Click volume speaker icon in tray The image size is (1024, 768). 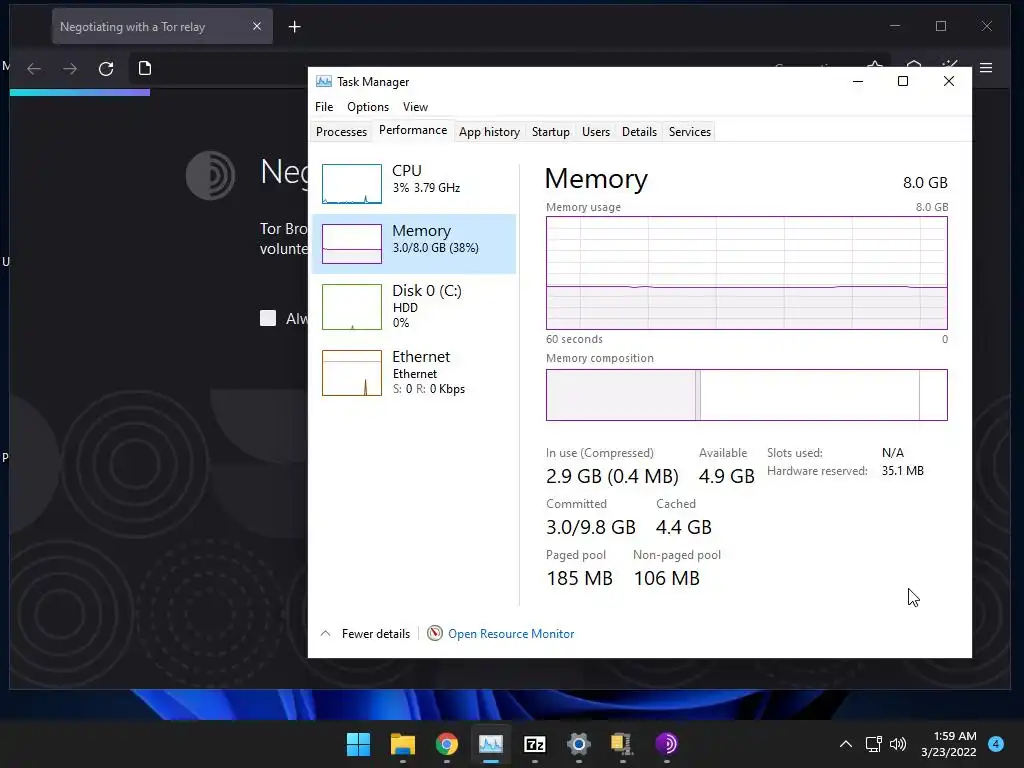(x=898, y=744)
